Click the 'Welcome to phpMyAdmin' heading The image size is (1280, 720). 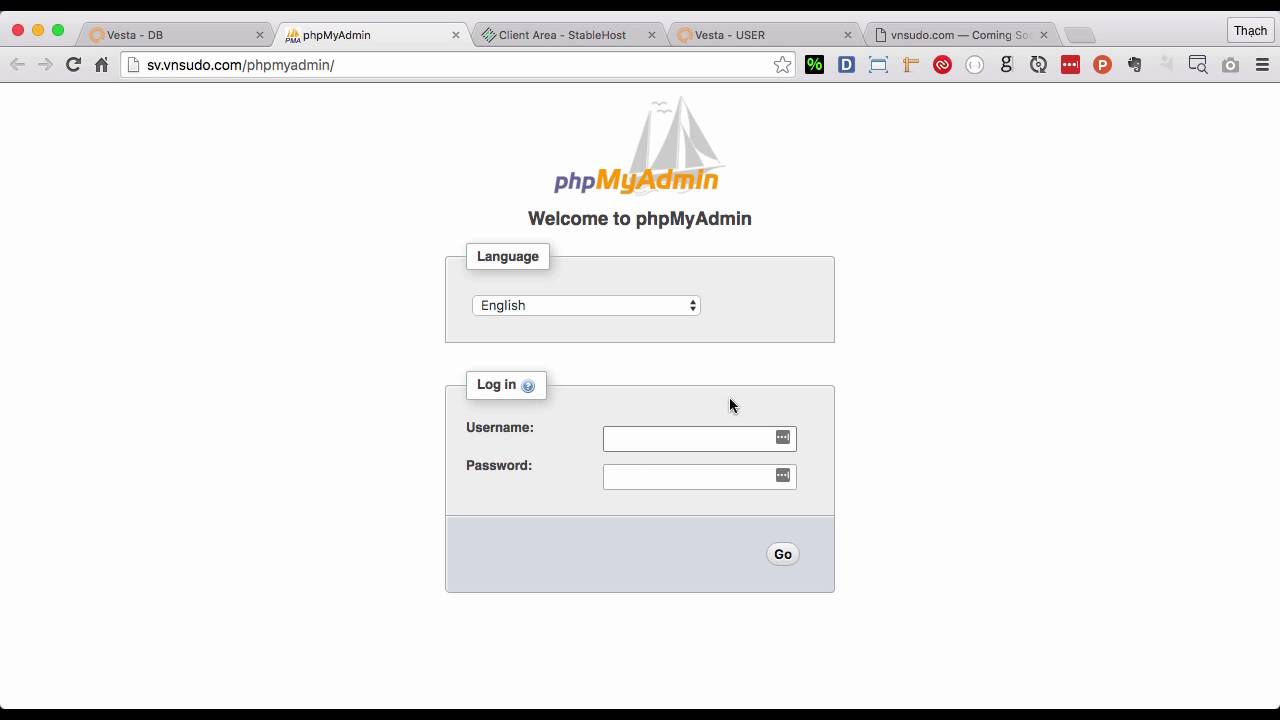(640, 218)
